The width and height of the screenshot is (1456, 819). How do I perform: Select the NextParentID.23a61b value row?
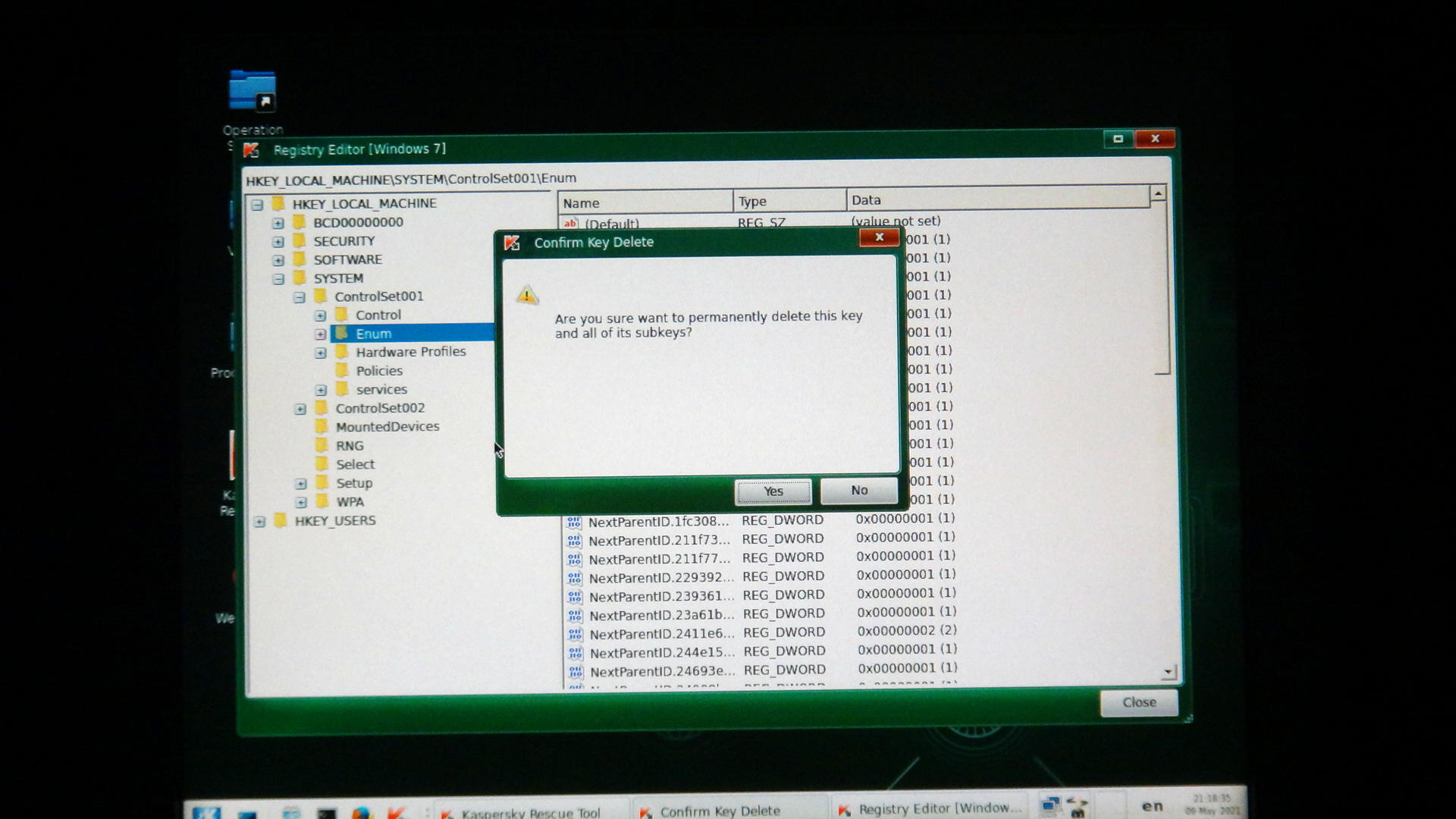[x=762, y=613]
